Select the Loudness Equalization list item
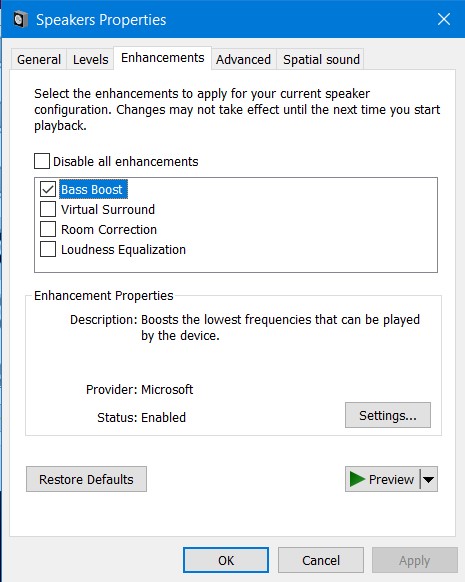The width and height of the screenshot is (465, 582). coord(123,249)
